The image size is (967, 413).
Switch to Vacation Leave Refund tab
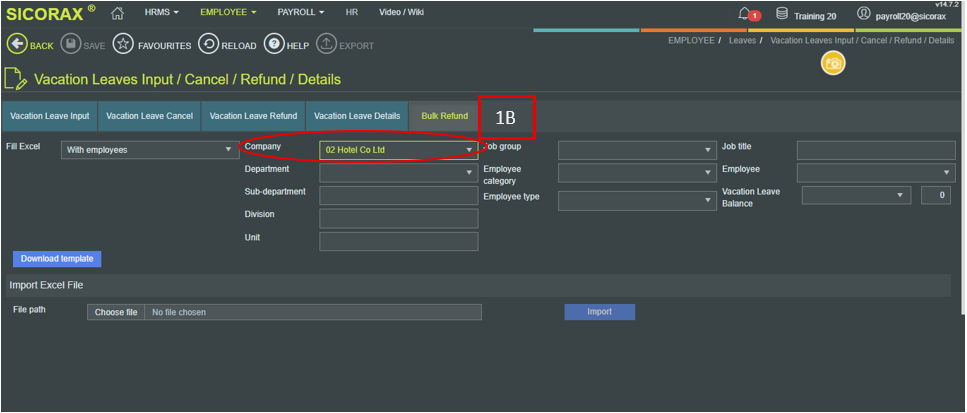[253, 116]
